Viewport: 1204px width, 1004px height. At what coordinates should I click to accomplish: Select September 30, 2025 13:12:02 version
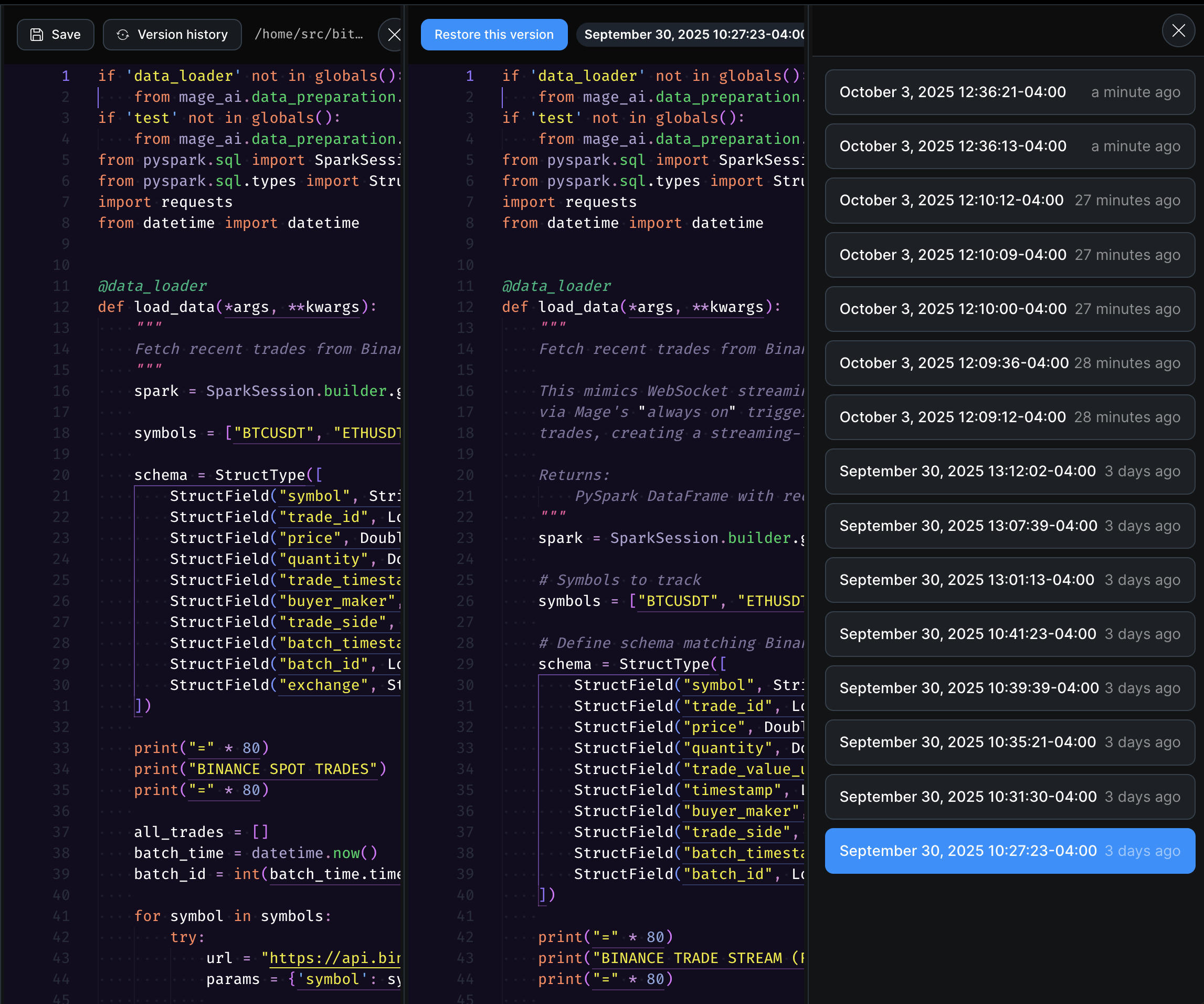click(1009, 471)
